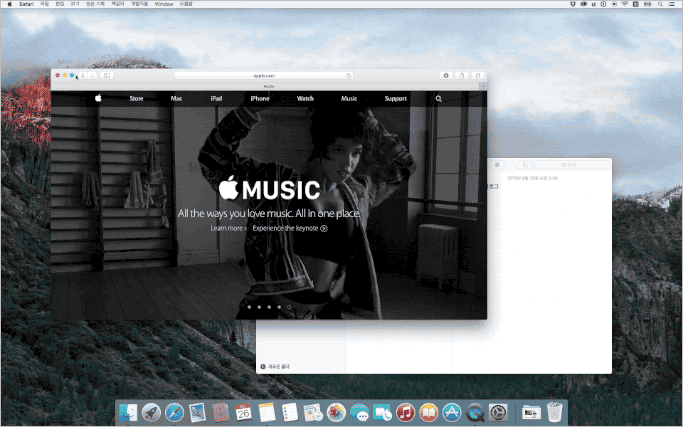Open Reminders list icon in Dock
The width and height of the screenshot is (683, 427).
290,412
